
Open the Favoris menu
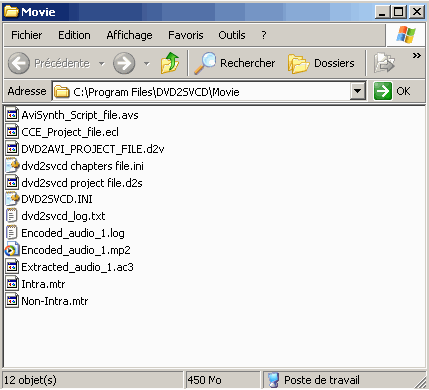click(186, 35)
